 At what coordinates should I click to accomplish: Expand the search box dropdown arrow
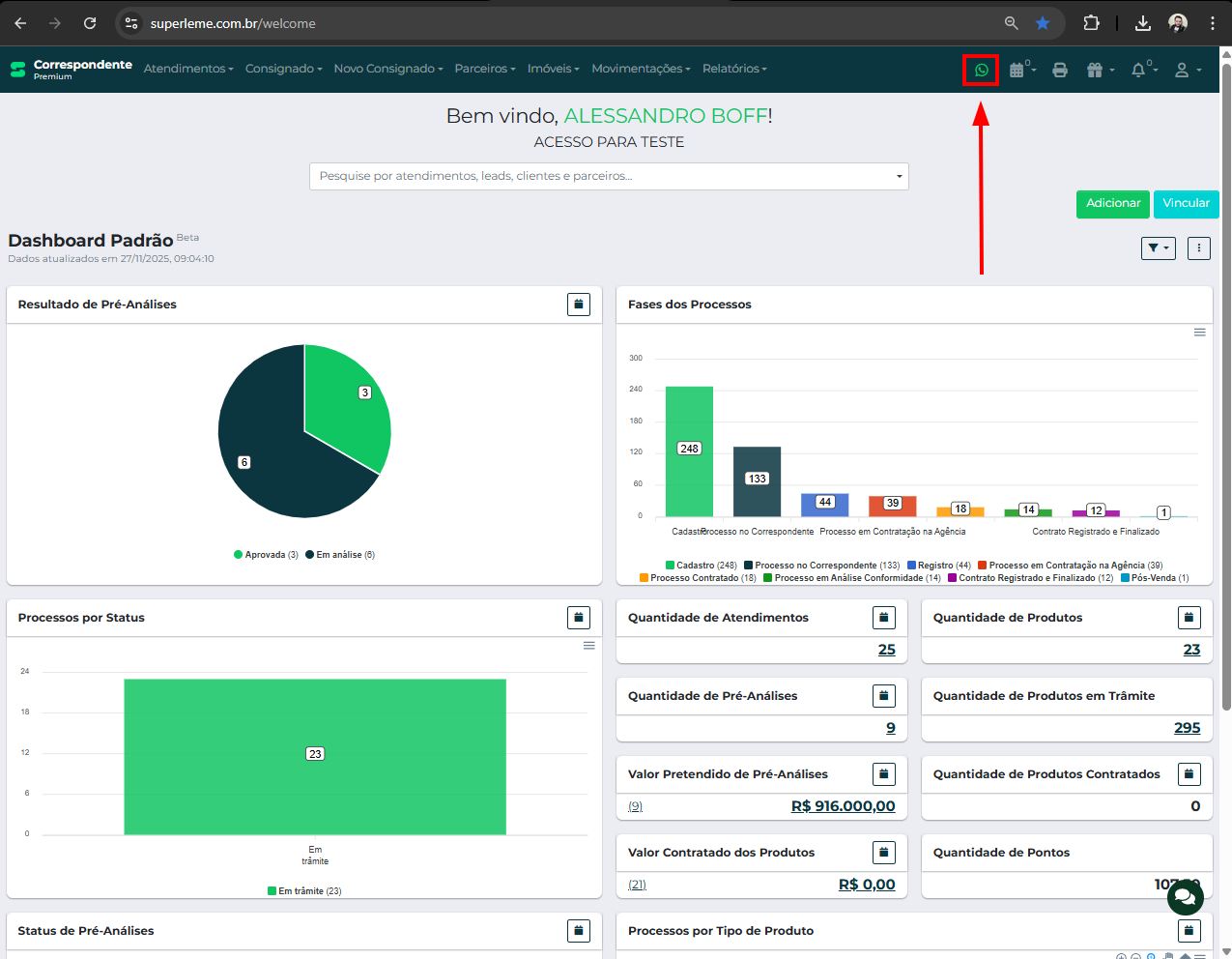(x=899, y=177)
